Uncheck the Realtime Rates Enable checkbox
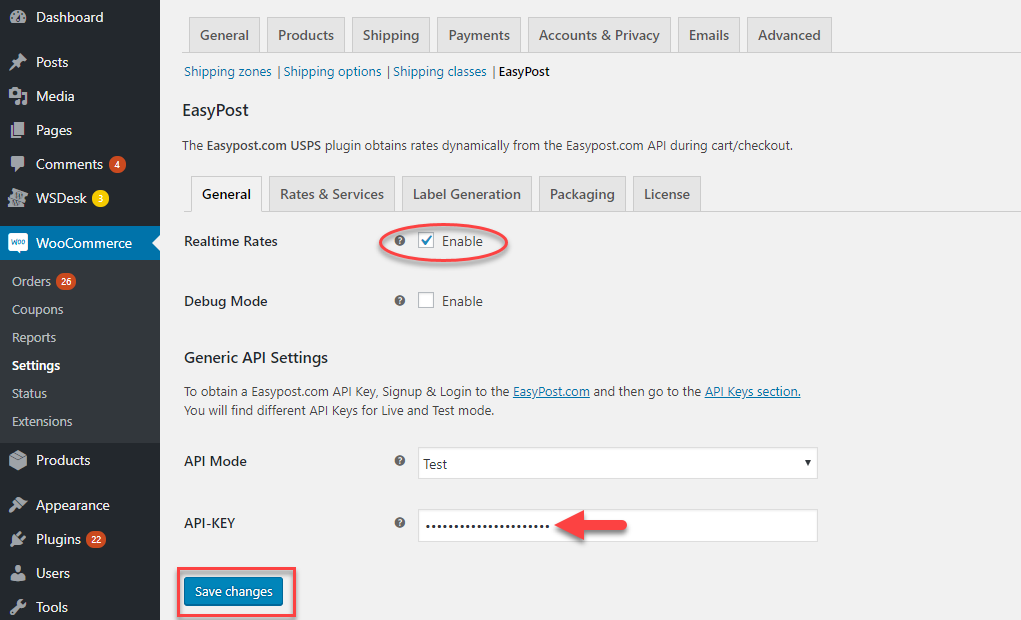This screenshot has width=1021, height=620. (426, 241)
